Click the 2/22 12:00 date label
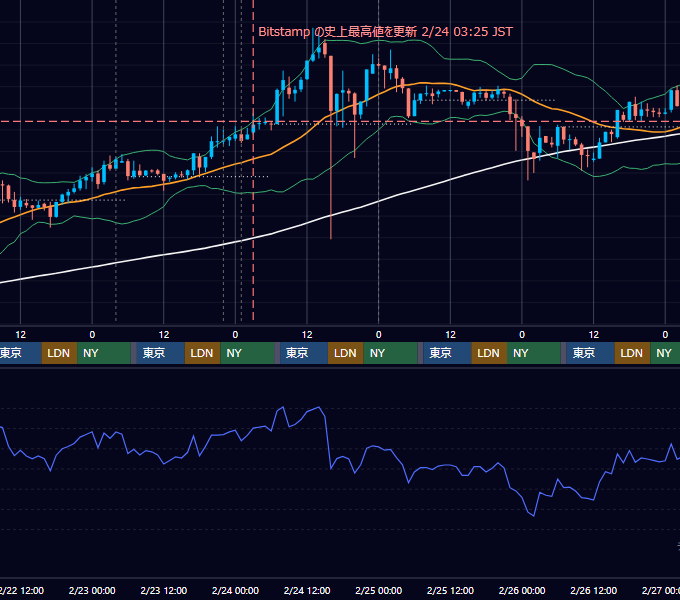The height and width of the screenshot is (600, 680). click(21, 590)
